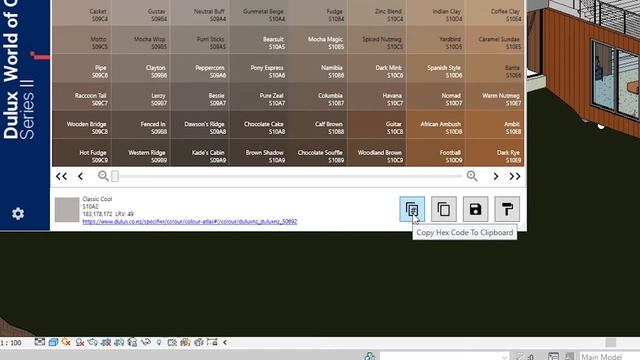Pick the Peppercorn swatch
Viewport: 640px width, 360px height.
(200, 68)
